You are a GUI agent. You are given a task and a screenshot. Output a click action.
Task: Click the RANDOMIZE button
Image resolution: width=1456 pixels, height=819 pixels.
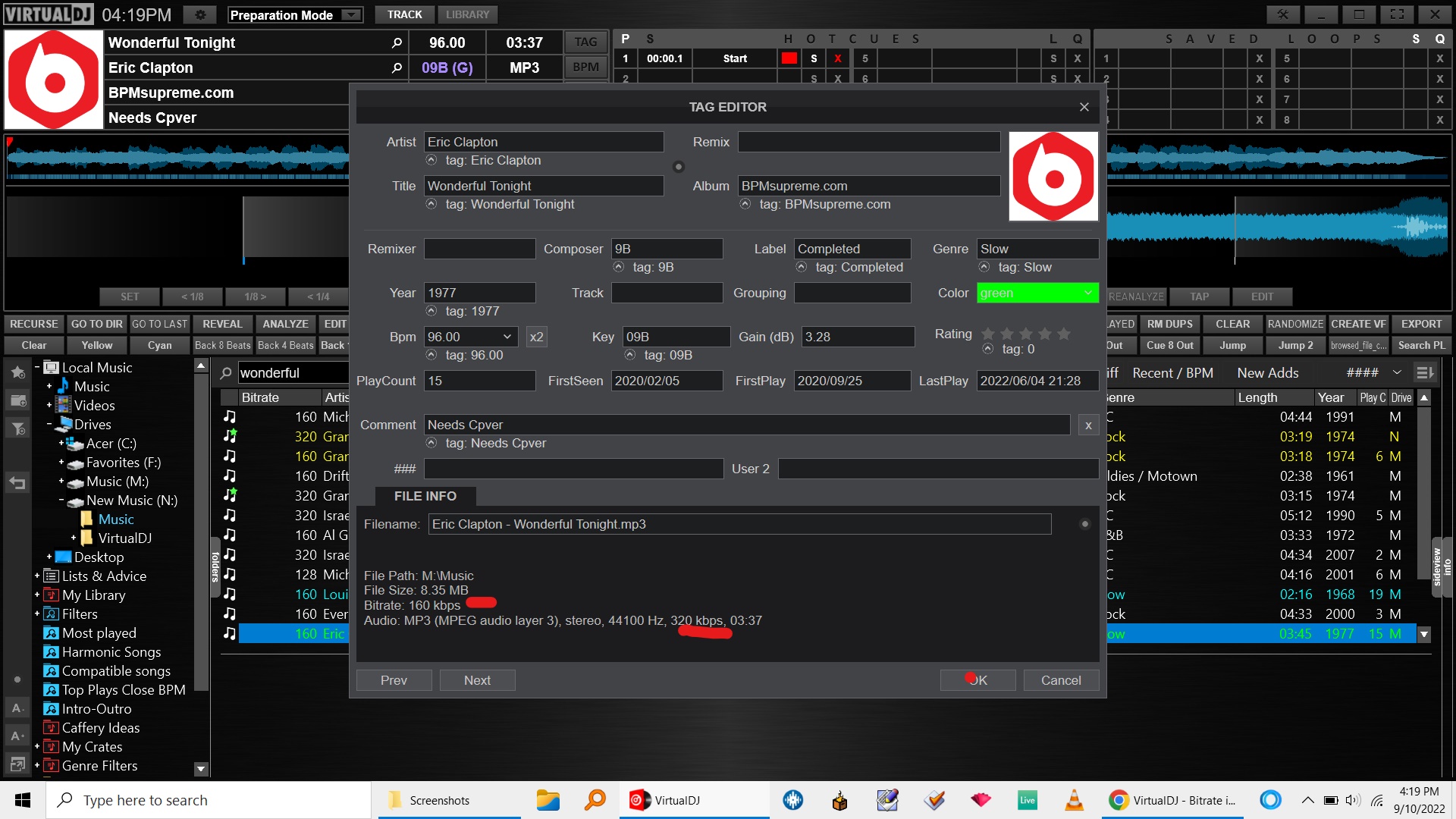[x=1295, y=324]
